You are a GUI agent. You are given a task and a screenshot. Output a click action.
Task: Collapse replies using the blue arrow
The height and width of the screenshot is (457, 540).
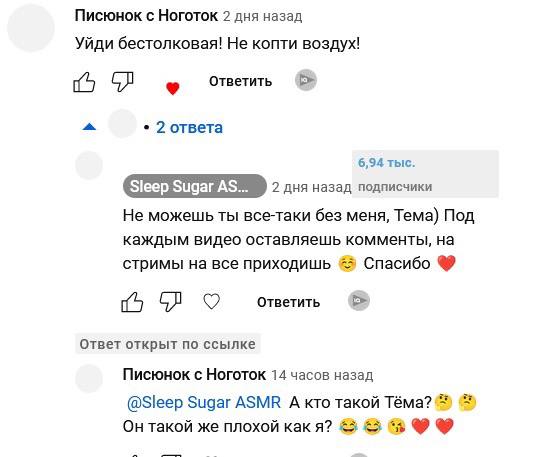[90, 127]
